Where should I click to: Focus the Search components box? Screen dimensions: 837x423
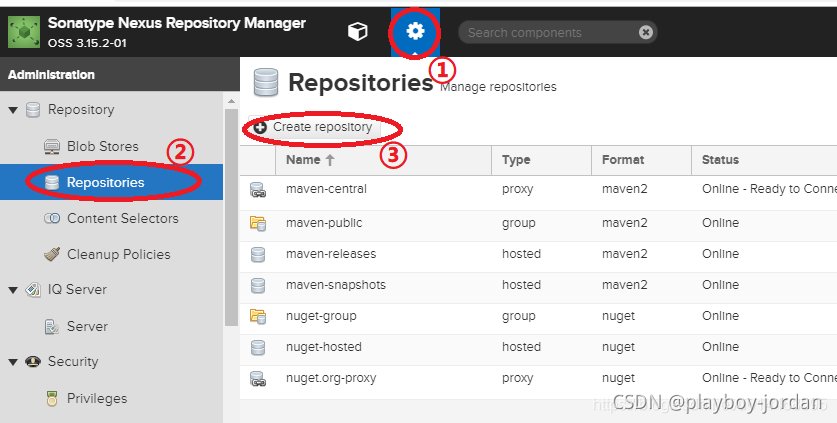[x=557, y=33]
